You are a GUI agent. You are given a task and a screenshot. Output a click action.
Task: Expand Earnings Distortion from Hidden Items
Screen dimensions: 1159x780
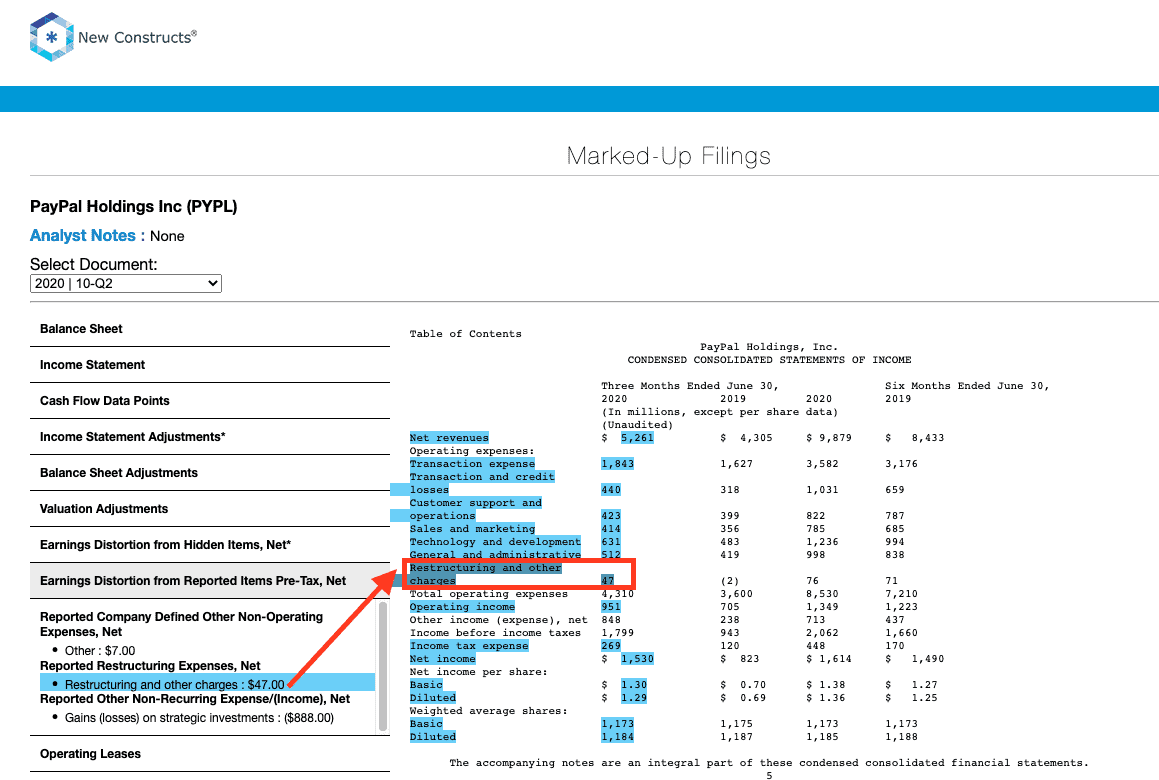pos(210,545)
